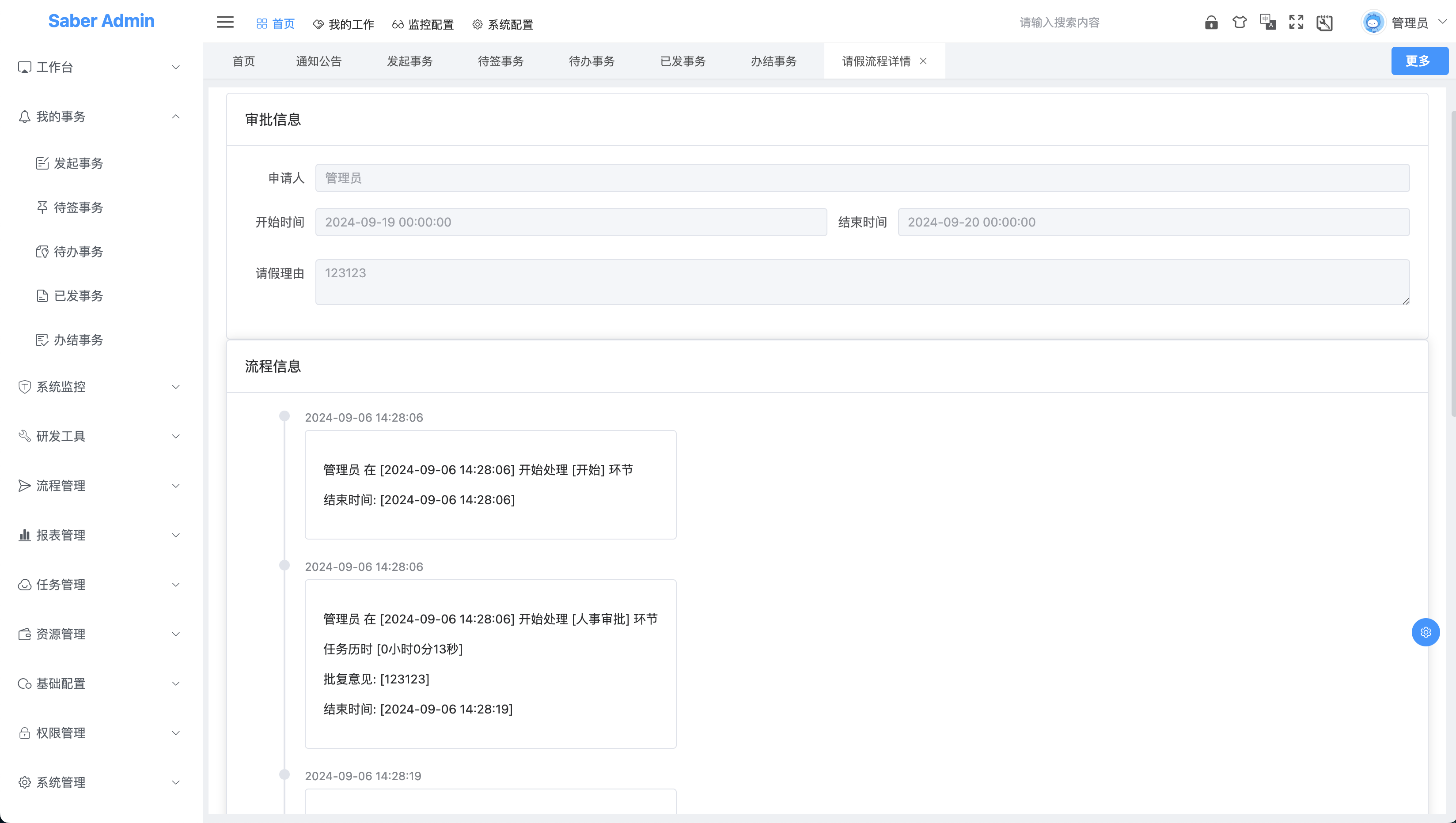The height and width of the screenshot is (823, 1456).
Task: Click the 我的事务 bell icon
Action: [x=24, y=117]
